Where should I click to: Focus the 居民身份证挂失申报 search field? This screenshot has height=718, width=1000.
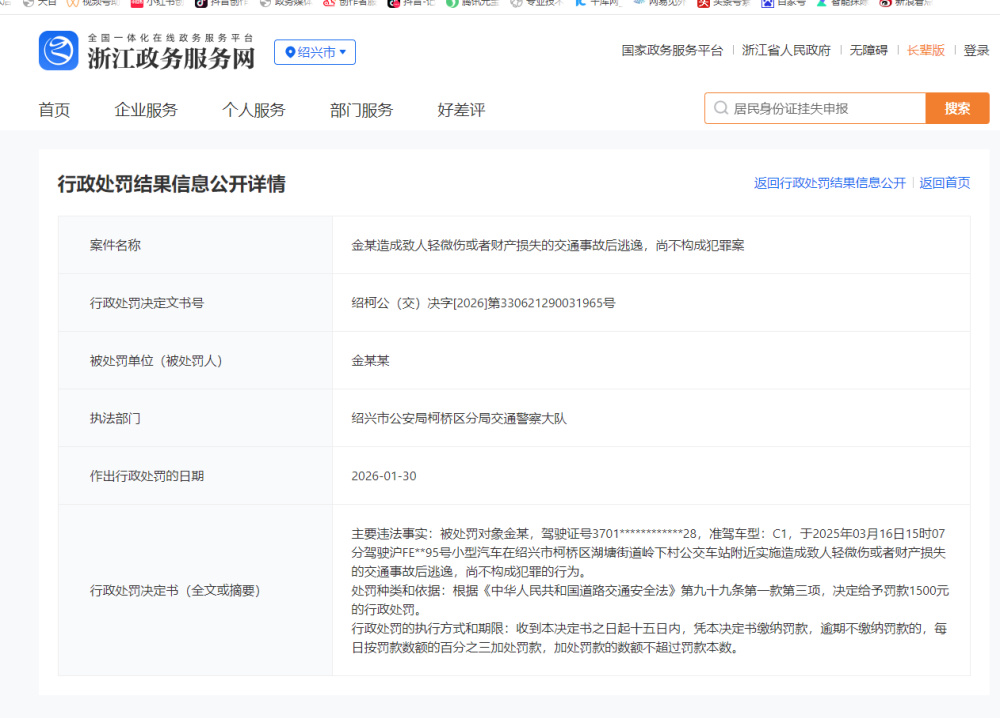pyautogui.click(x=825, y=108)
